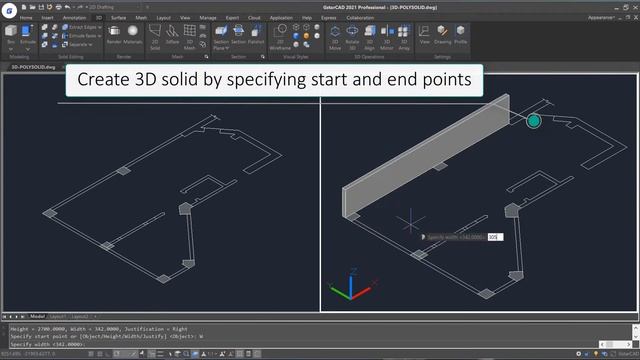Viewport: 640px width, 360px height.
Task: Click the Profile settings tool
Action: (x=460, y=34)
